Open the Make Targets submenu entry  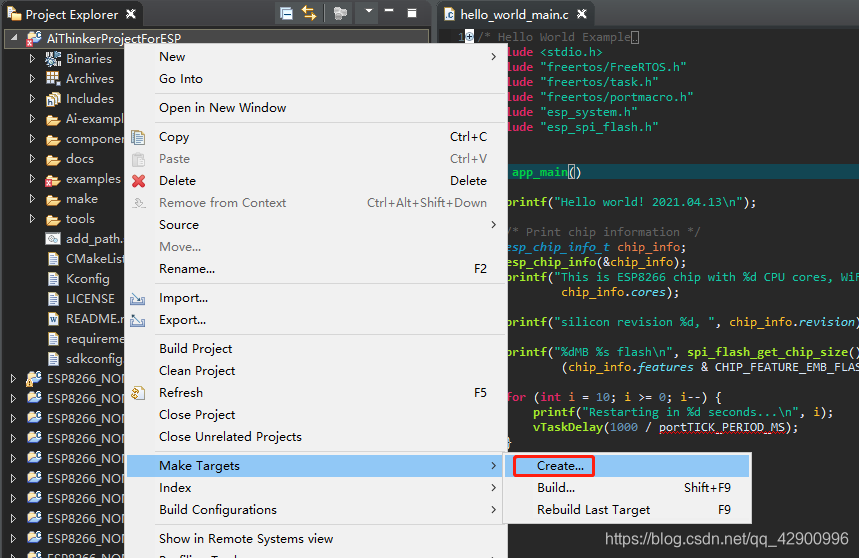316,466
